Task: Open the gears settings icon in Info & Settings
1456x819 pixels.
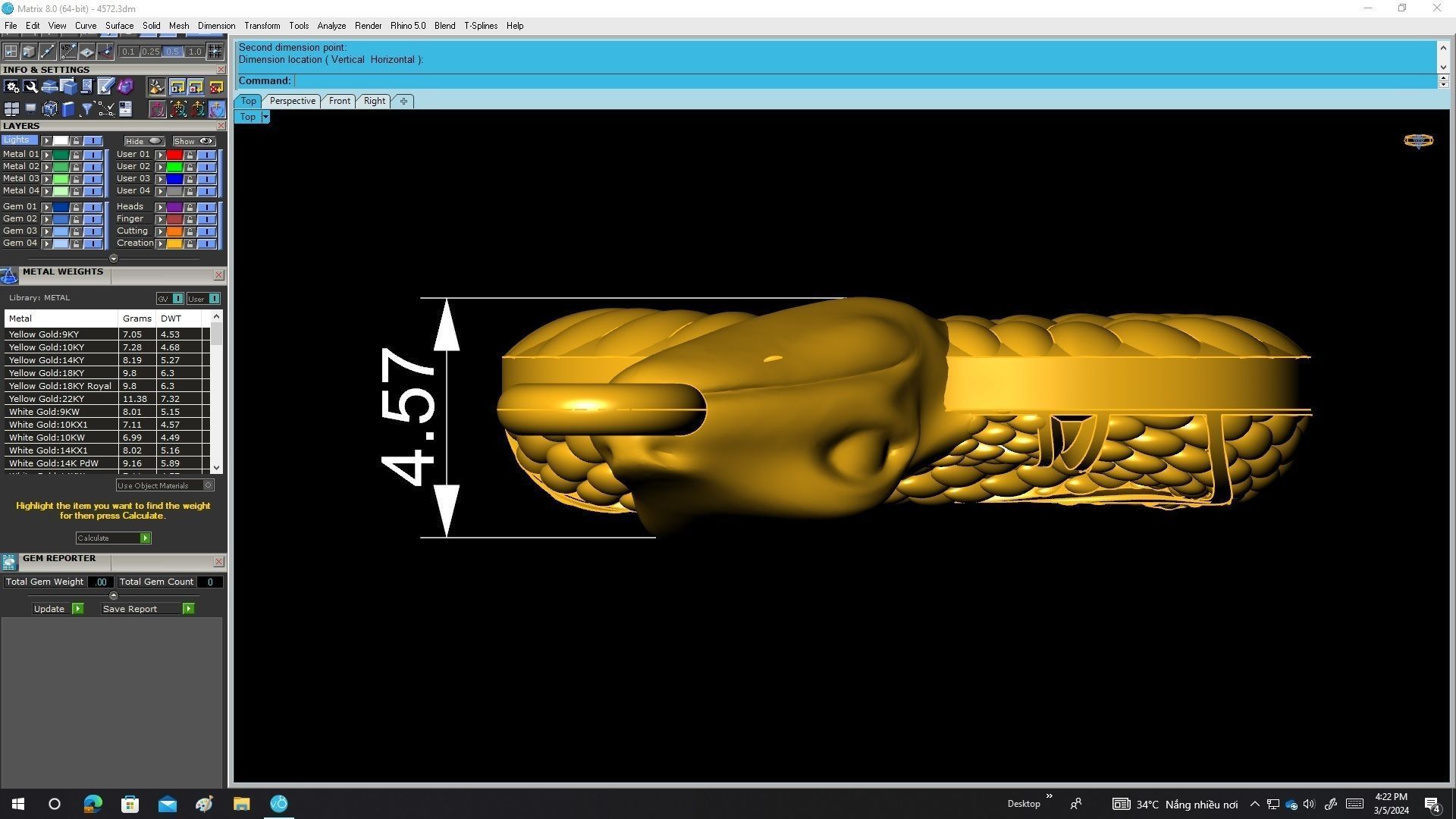Action: point(11,86)
